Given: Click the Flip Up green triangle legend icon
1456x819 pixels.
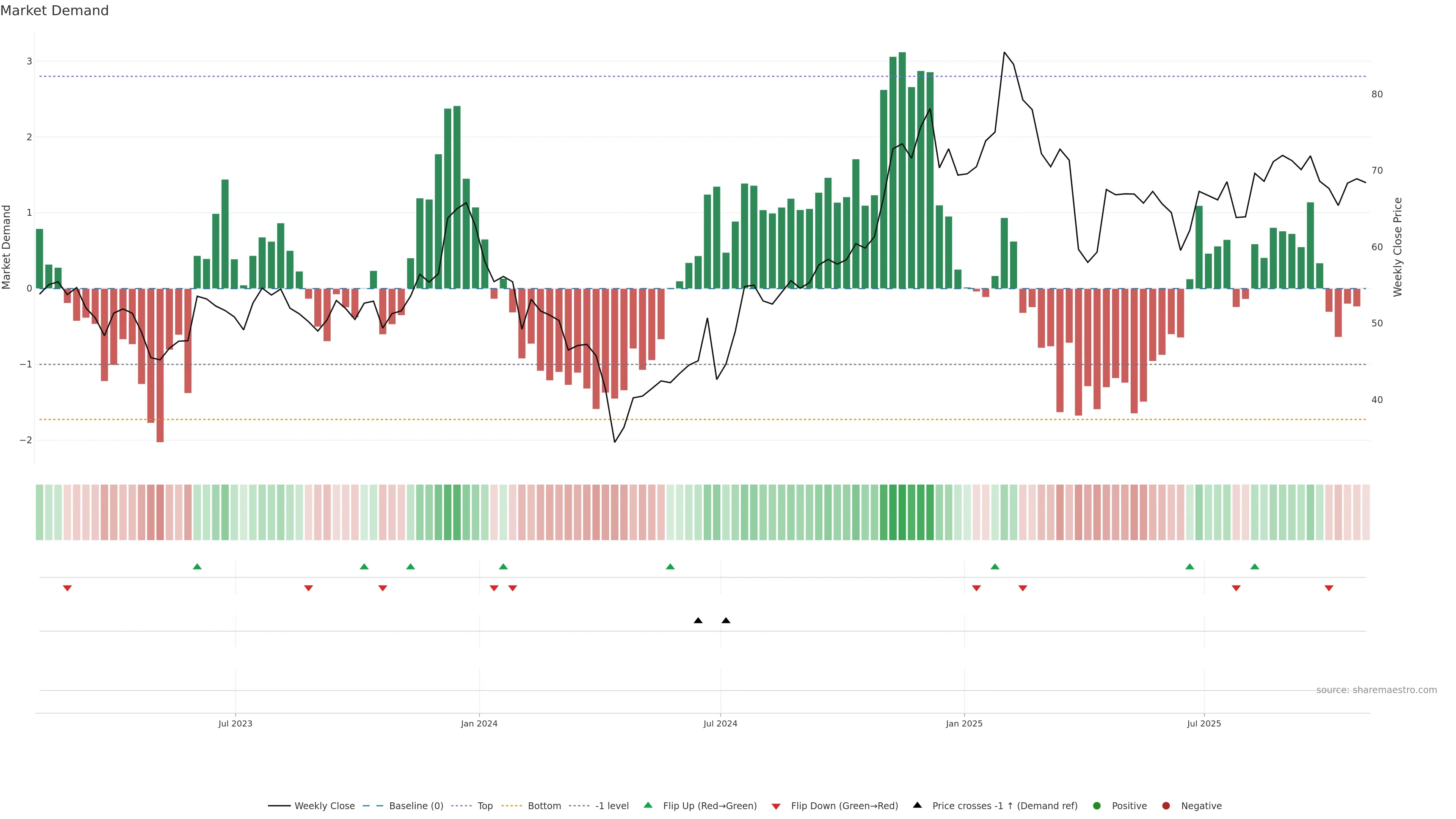Looking at the screenshot, I should (648, 805).
